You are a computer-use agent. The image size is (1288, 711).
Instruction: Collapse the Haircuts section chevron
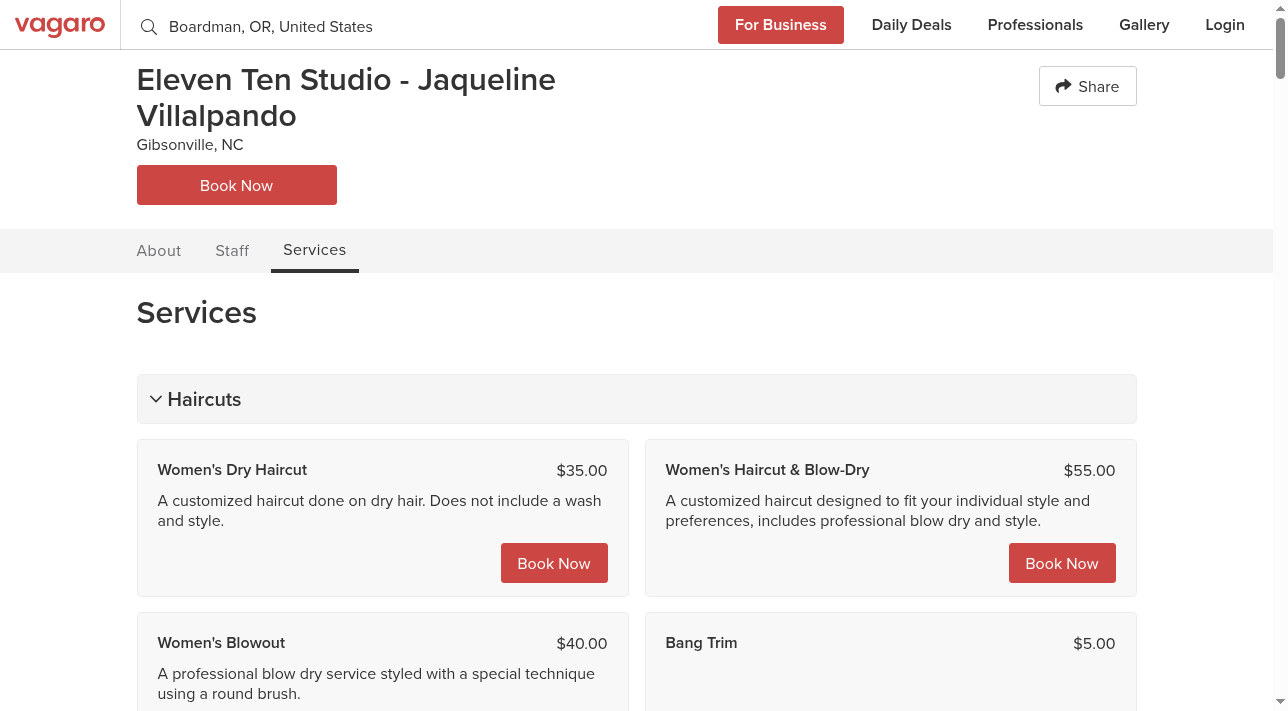pyautogui.click(x=156, y=399)
